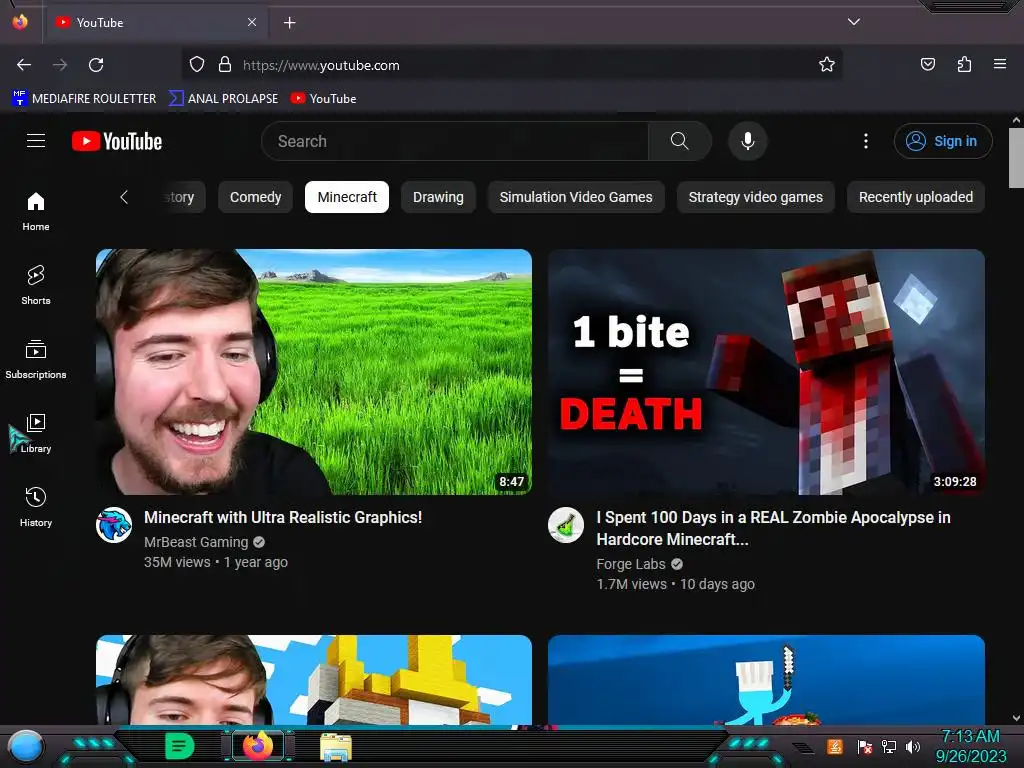Bookmark this page with star icon
Viewport: 1024px width, 768px height.
(827, 65)
